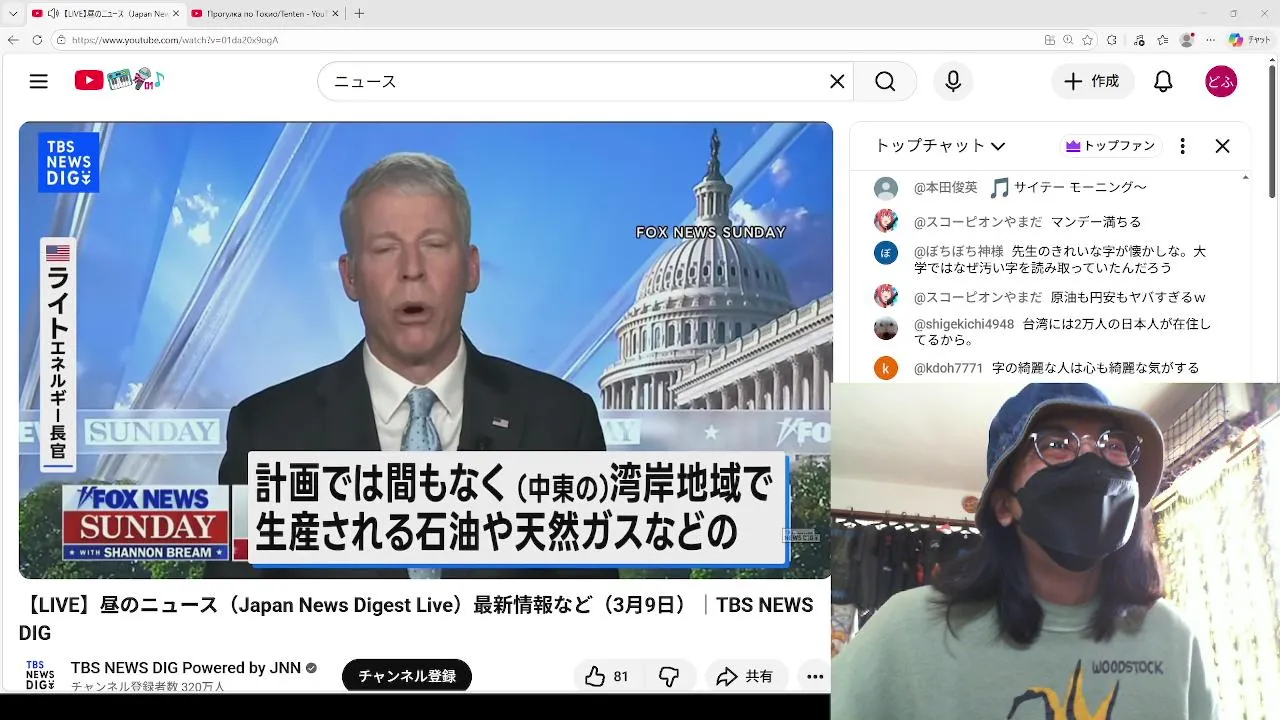This screenshot has width=1280, height=720.
Task: Click chat message マンデー満ちる
Action: pyautogui.click(x=1096, y=222)
